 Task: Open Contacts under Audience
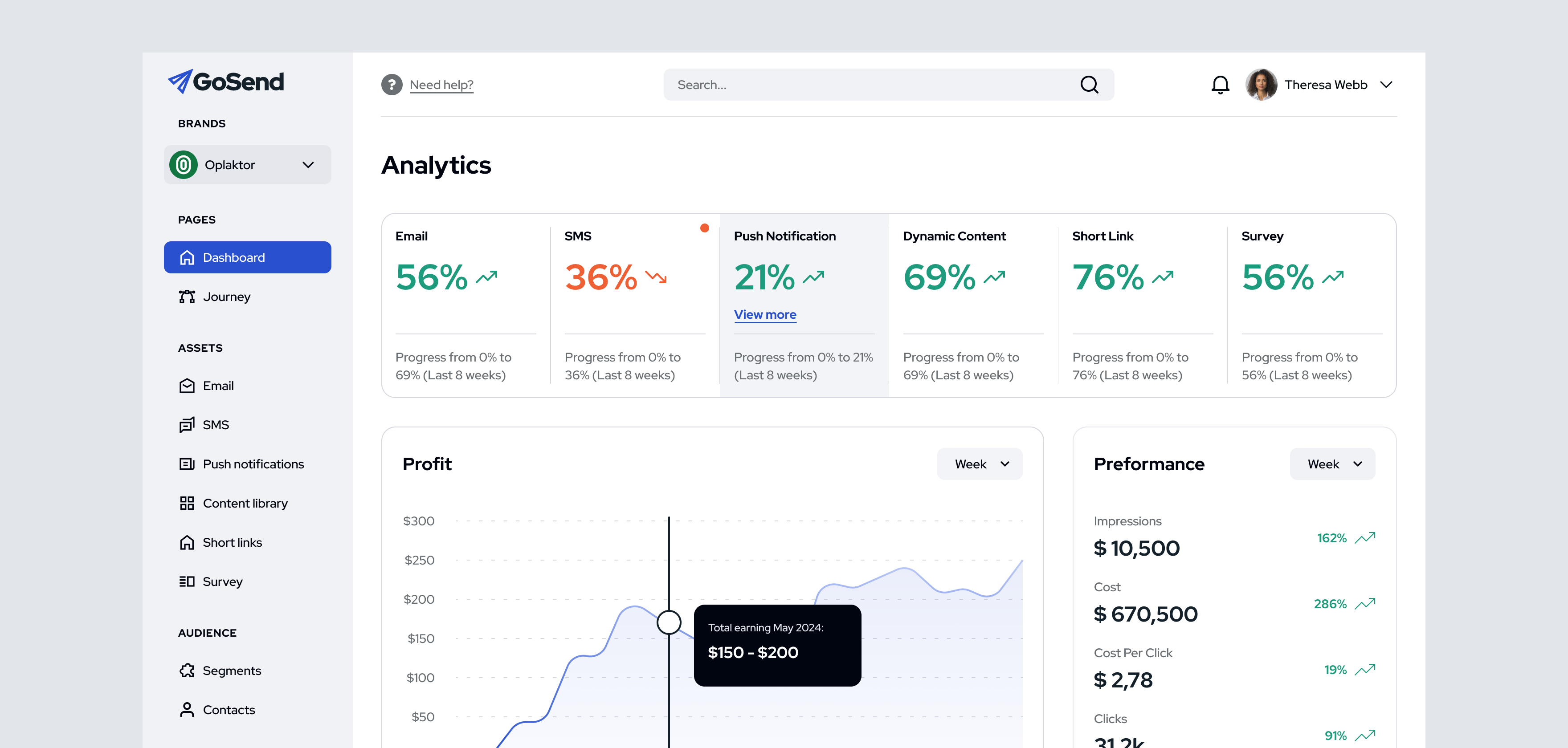pyautogui.click(x=228, y=710)
